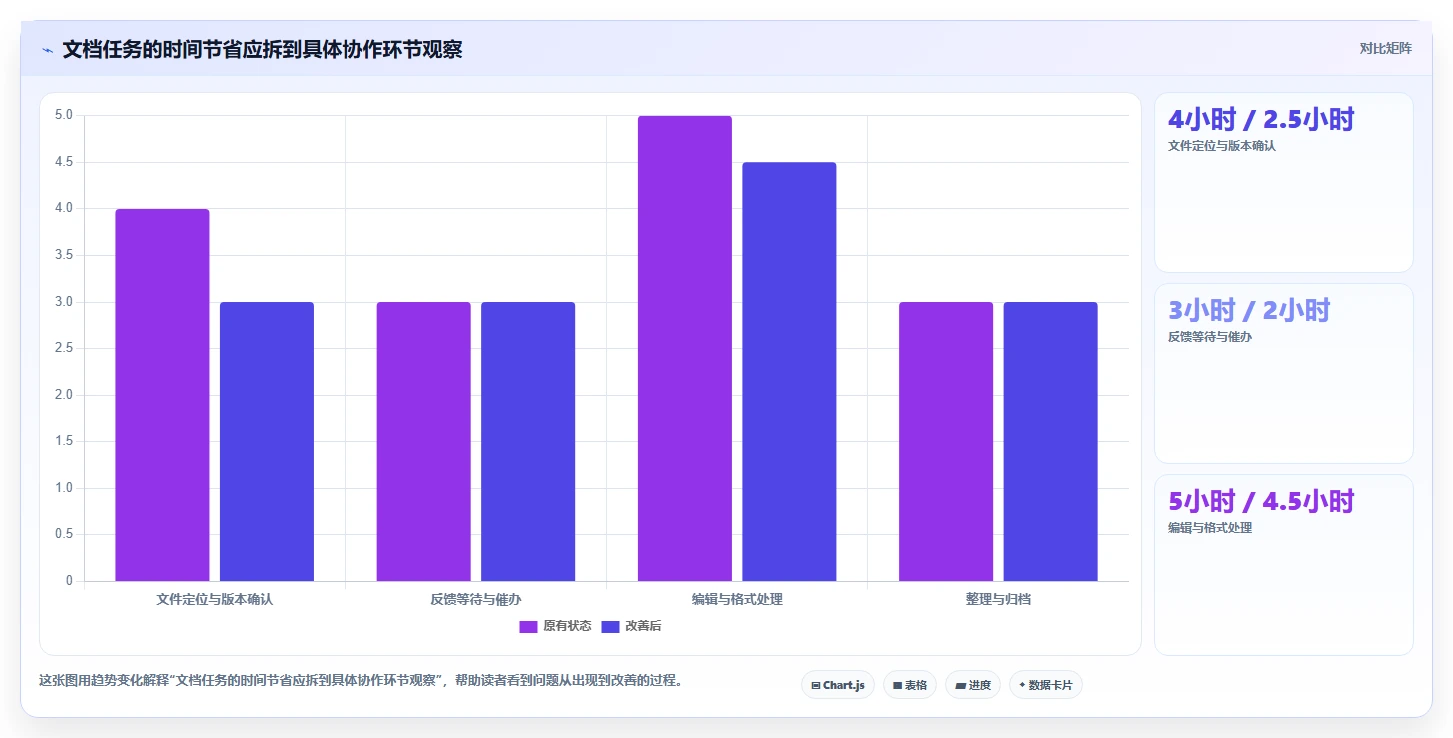
Task: Click the purple 原有状态 legend swatch
Action: [x=528, y=626]
